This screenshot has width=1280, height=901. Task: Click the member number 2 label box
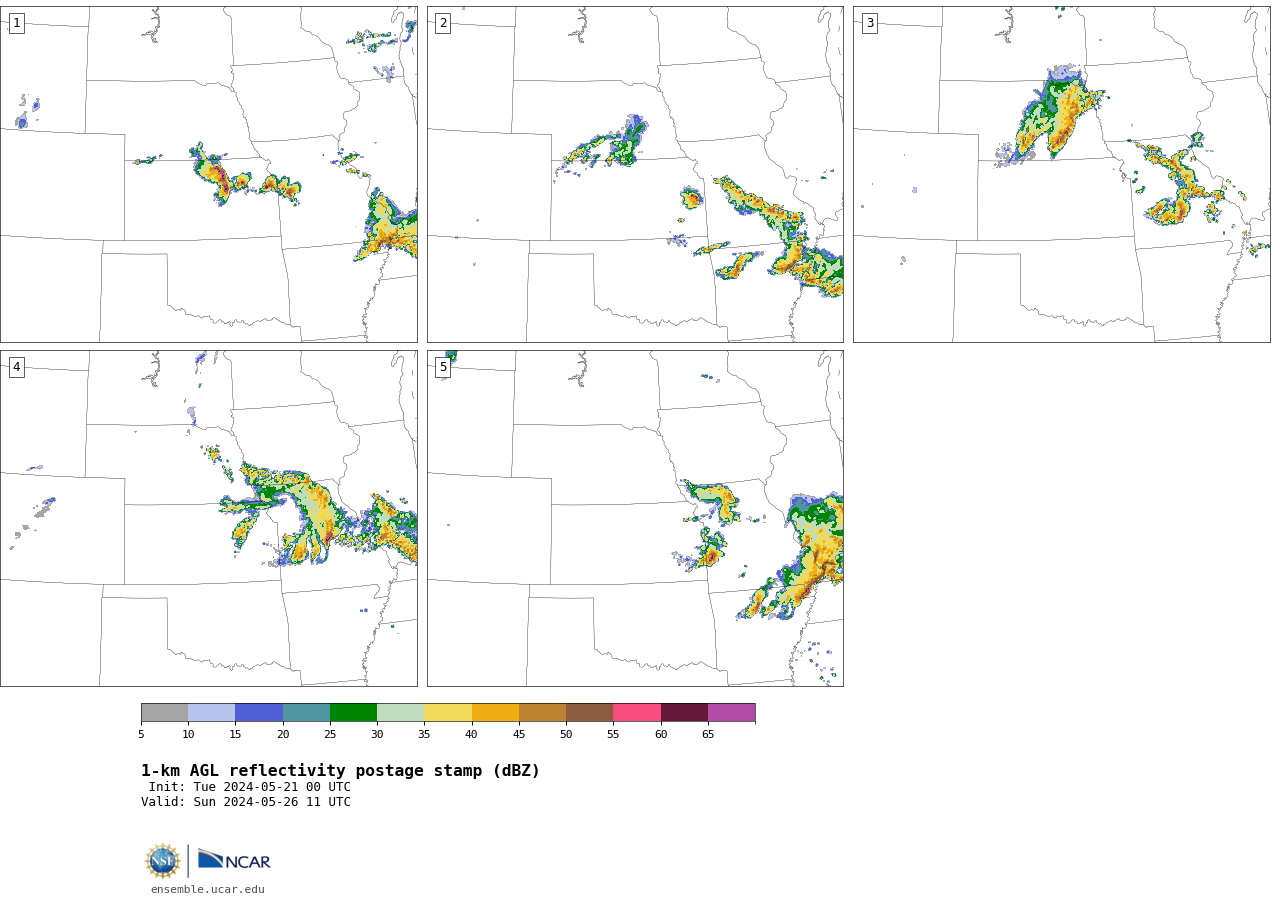point(443,23)
